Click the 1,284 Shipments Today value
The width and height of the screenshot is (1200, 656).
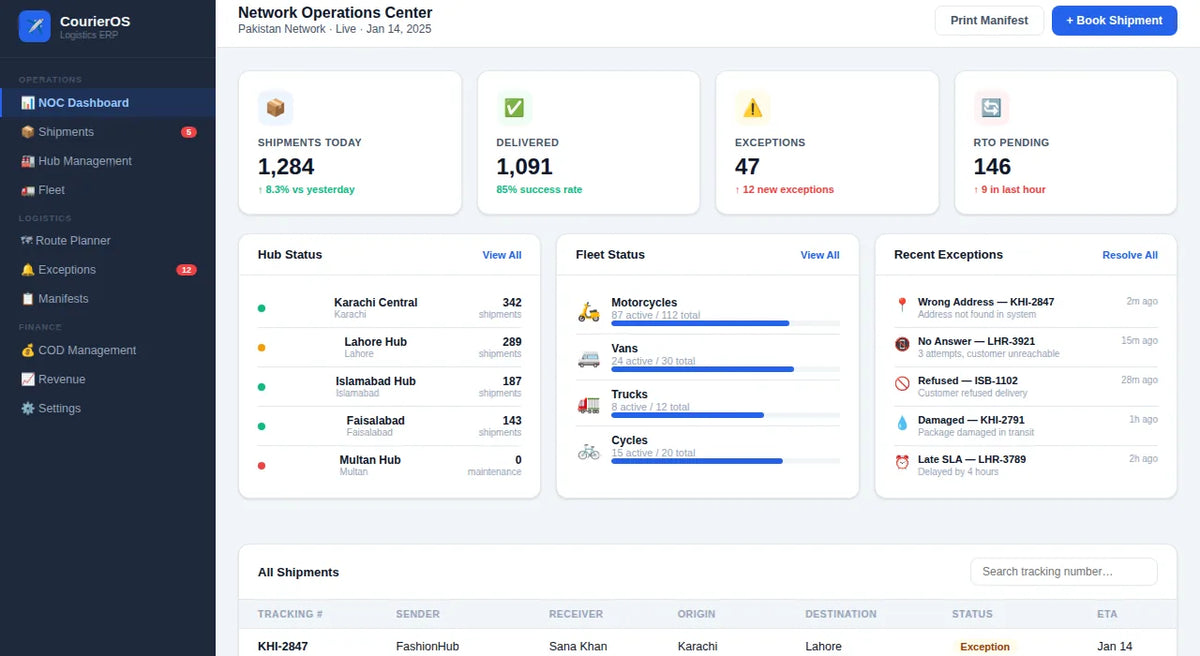[x=286, y=167]
